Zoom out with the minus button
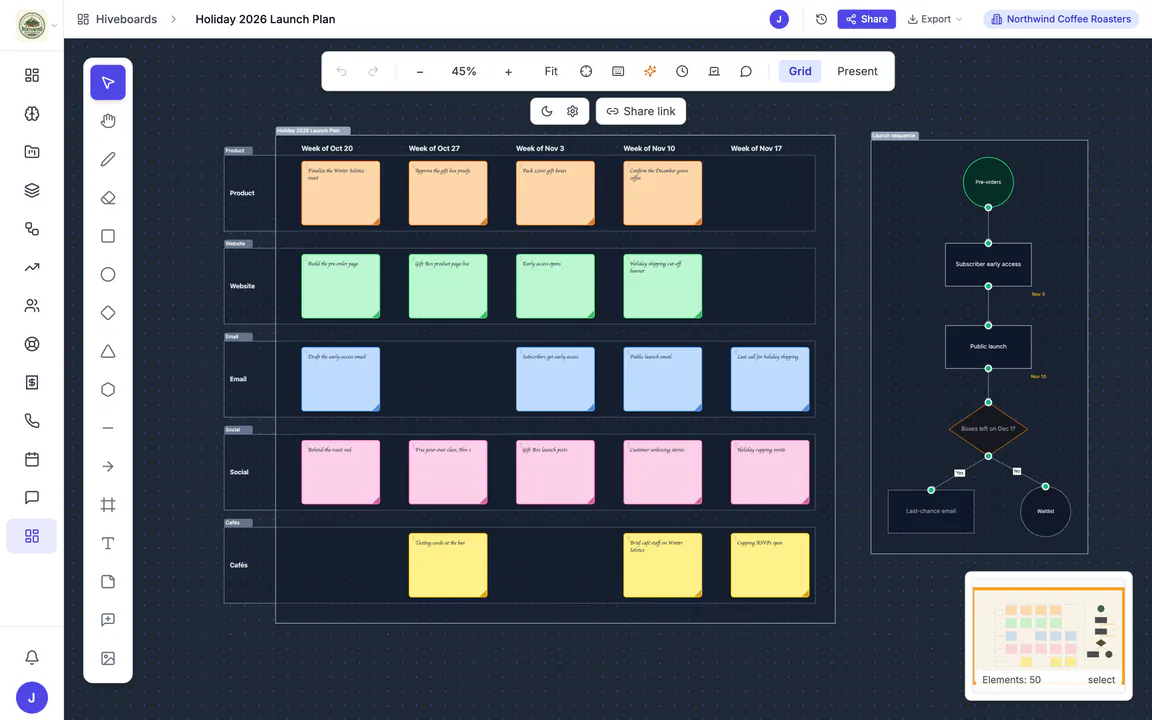Image resolution: width=1152 pixels, height=720 pixels. tap(420, 71)
